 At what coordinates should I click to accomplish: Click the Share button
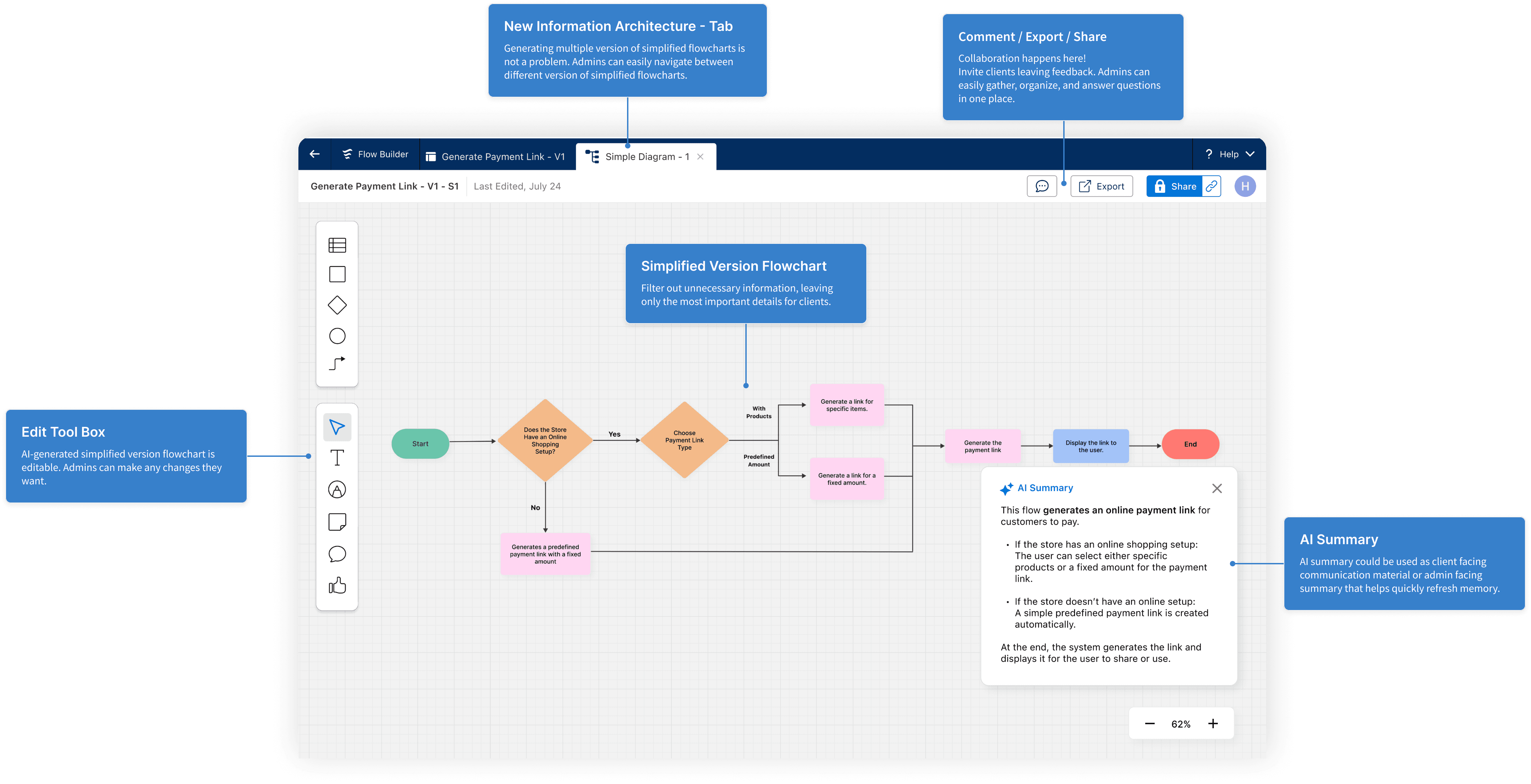point(1175,186)
